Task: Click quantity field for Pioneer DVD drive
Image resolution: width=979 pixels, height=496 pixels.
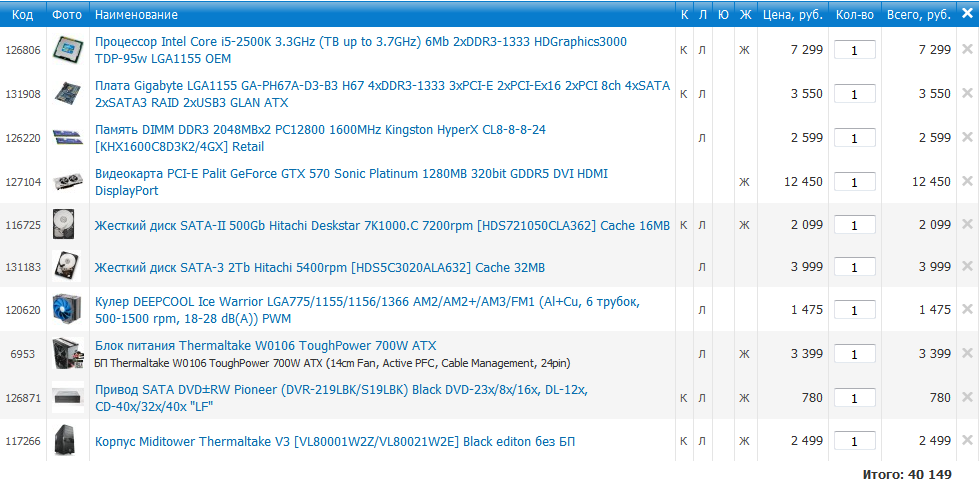Action: (855, 398)
